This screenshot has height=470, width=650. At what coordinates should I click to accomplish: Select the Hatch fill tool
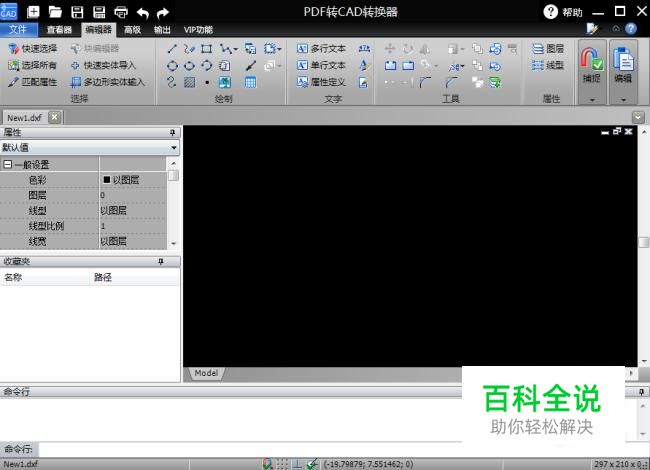189,82
